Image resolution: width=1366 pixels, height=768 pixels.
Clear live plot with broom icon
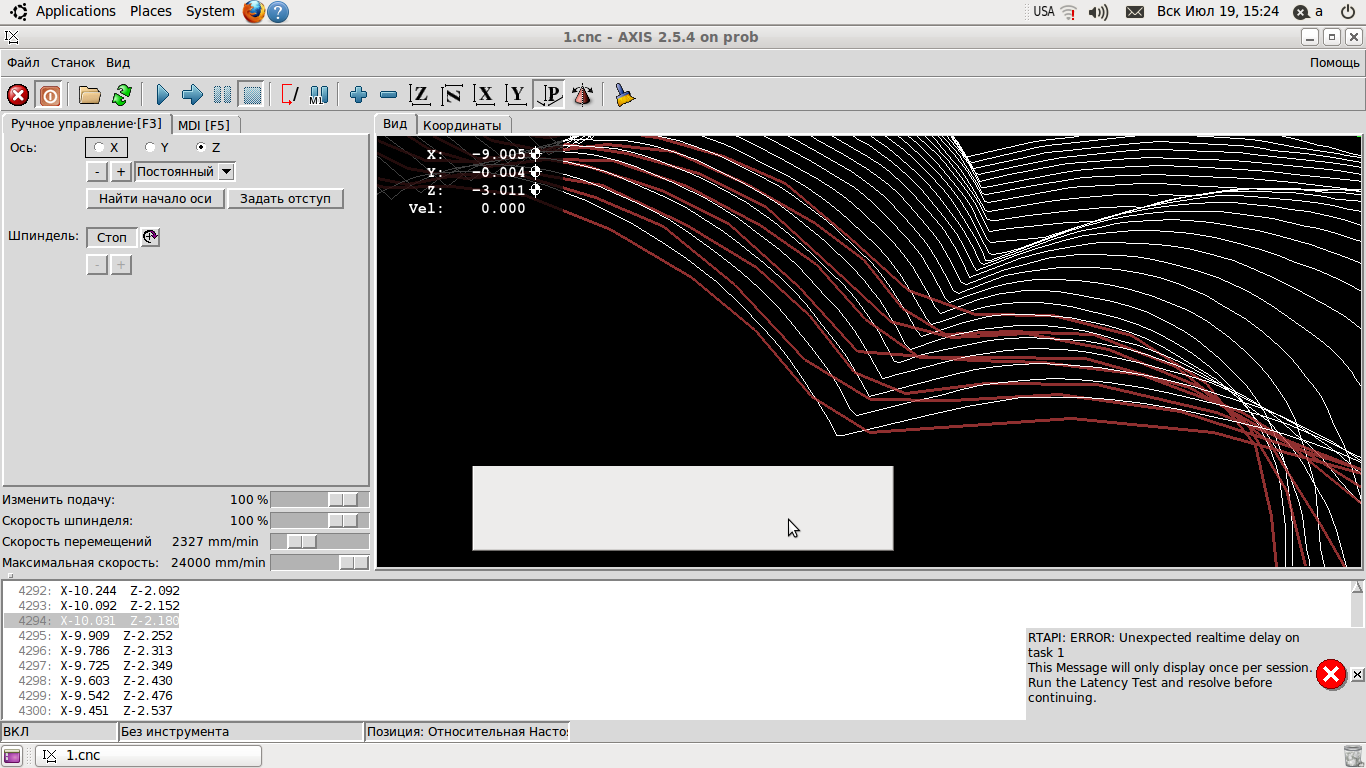click(x=625, y=95)
